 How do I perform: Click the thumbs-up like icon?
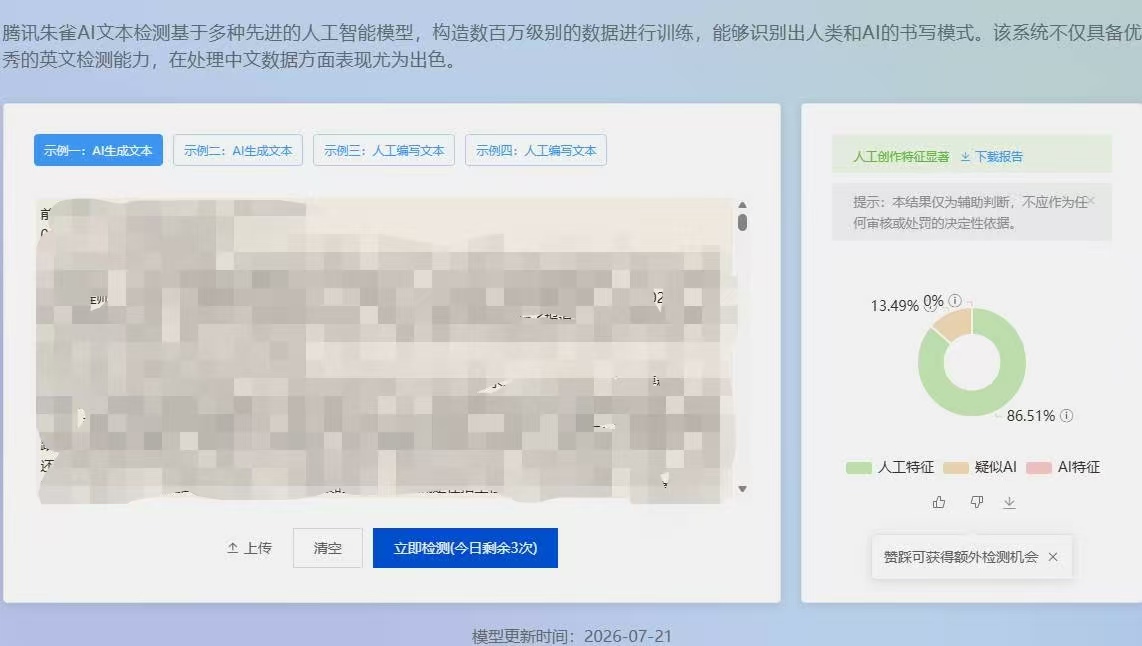939,502
